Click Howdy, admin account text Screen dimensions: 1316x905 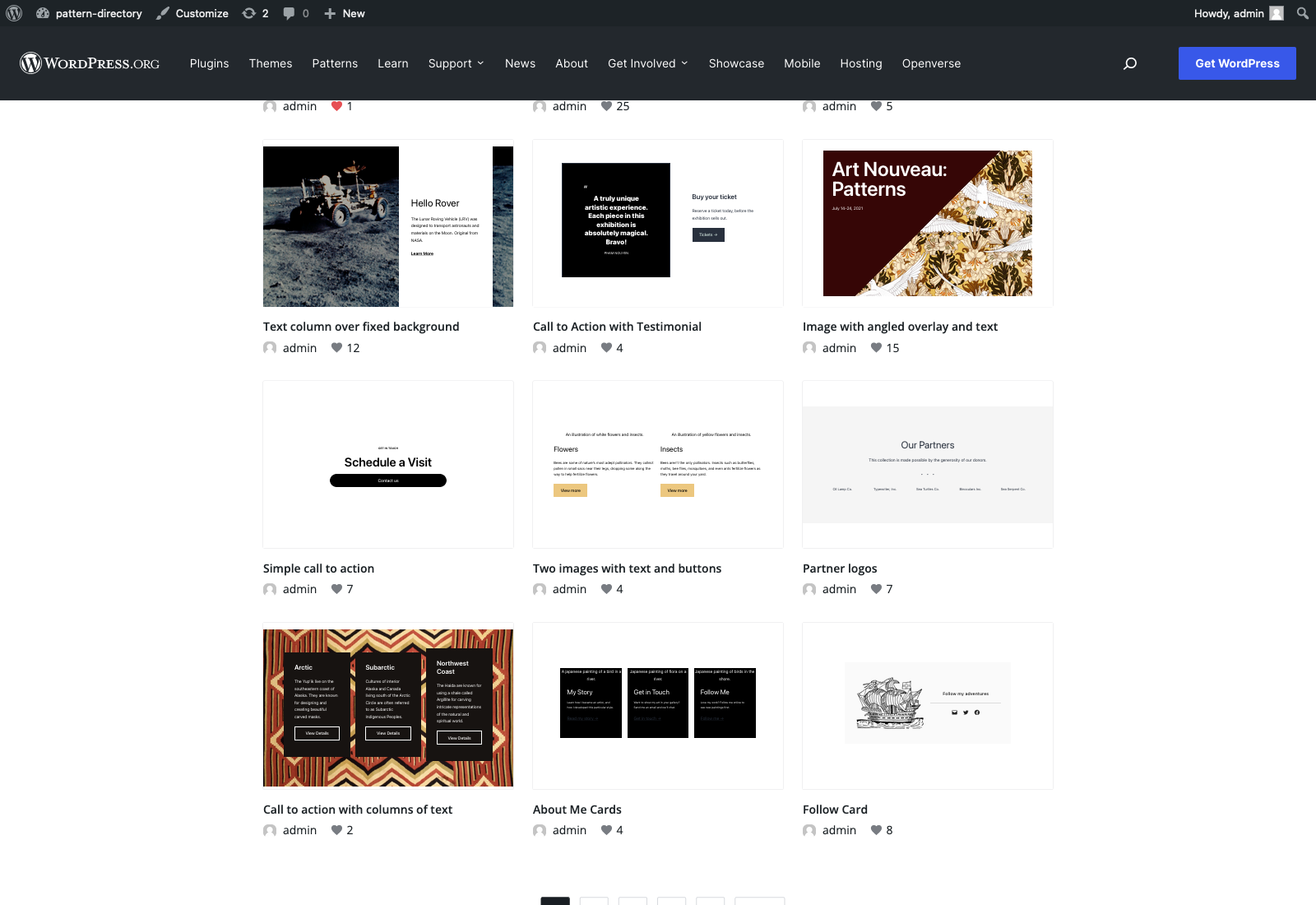click(1229, 13)
